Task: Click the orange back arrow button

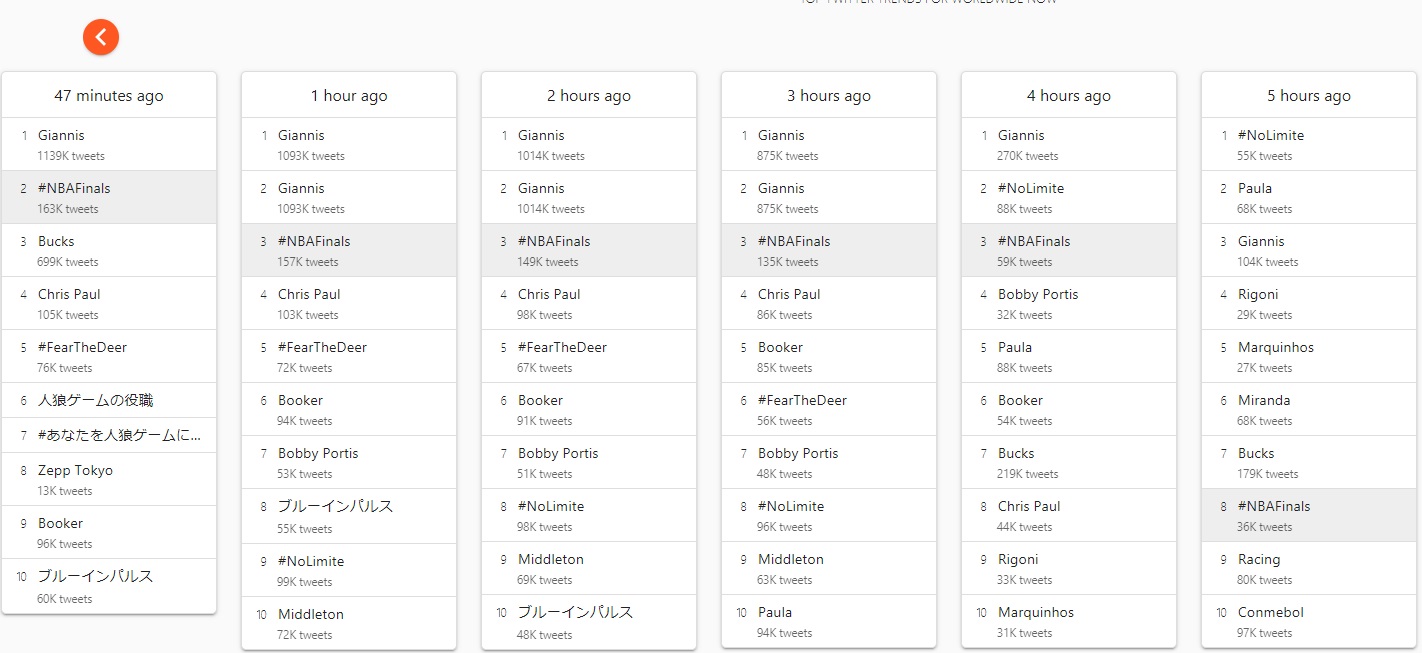Action: click(x=101, y=37)
